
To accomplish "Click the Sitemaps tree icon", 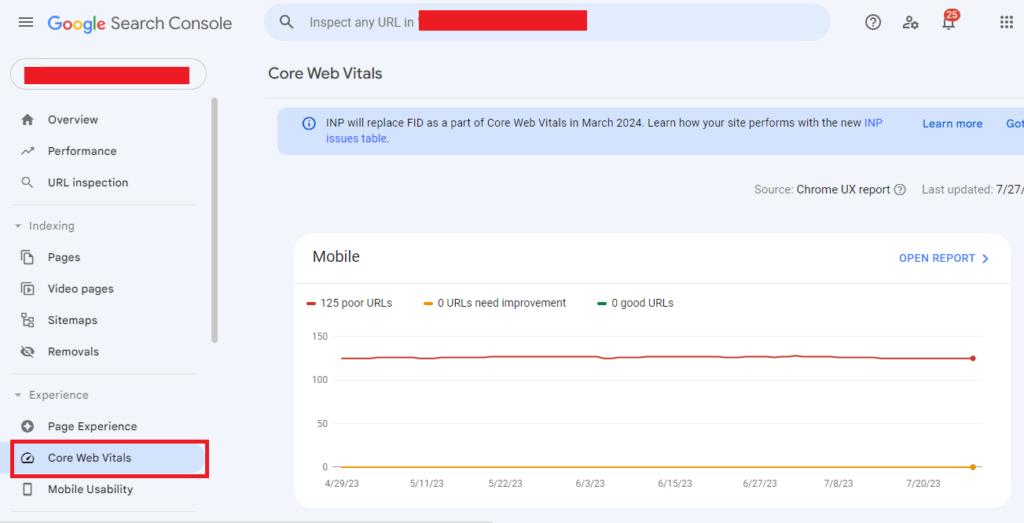I will point(27,320).
